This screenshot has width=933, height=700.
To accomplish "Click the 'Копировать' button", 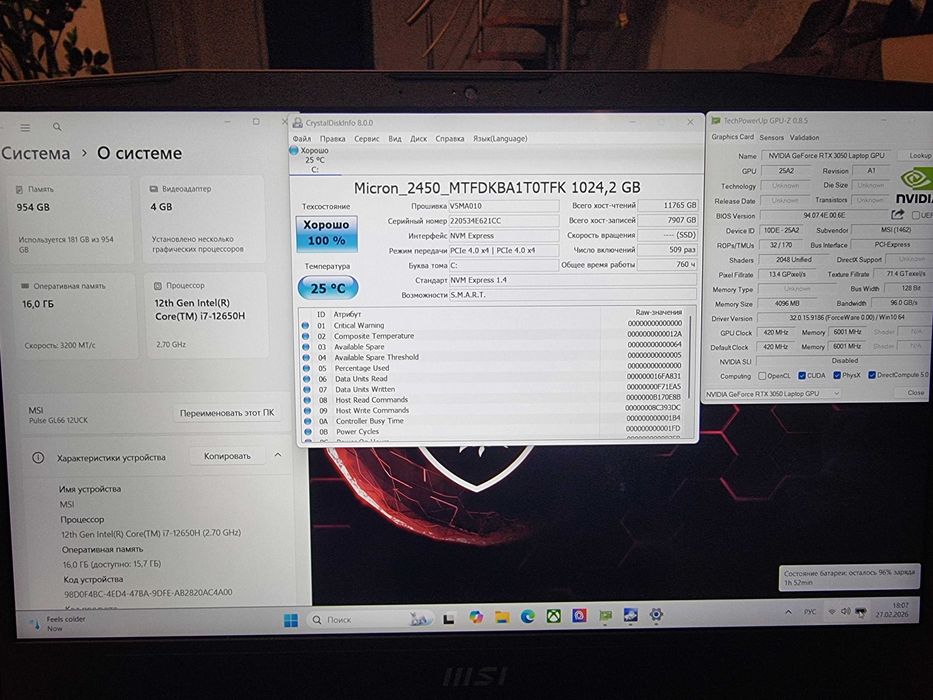I will click(x=227, y=456).
